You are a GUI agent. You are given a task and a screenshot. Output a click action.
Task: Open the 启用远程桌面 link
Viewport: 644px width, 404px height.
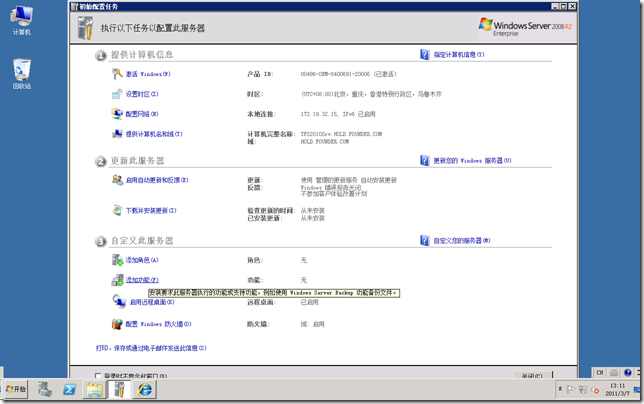[152, 302]
